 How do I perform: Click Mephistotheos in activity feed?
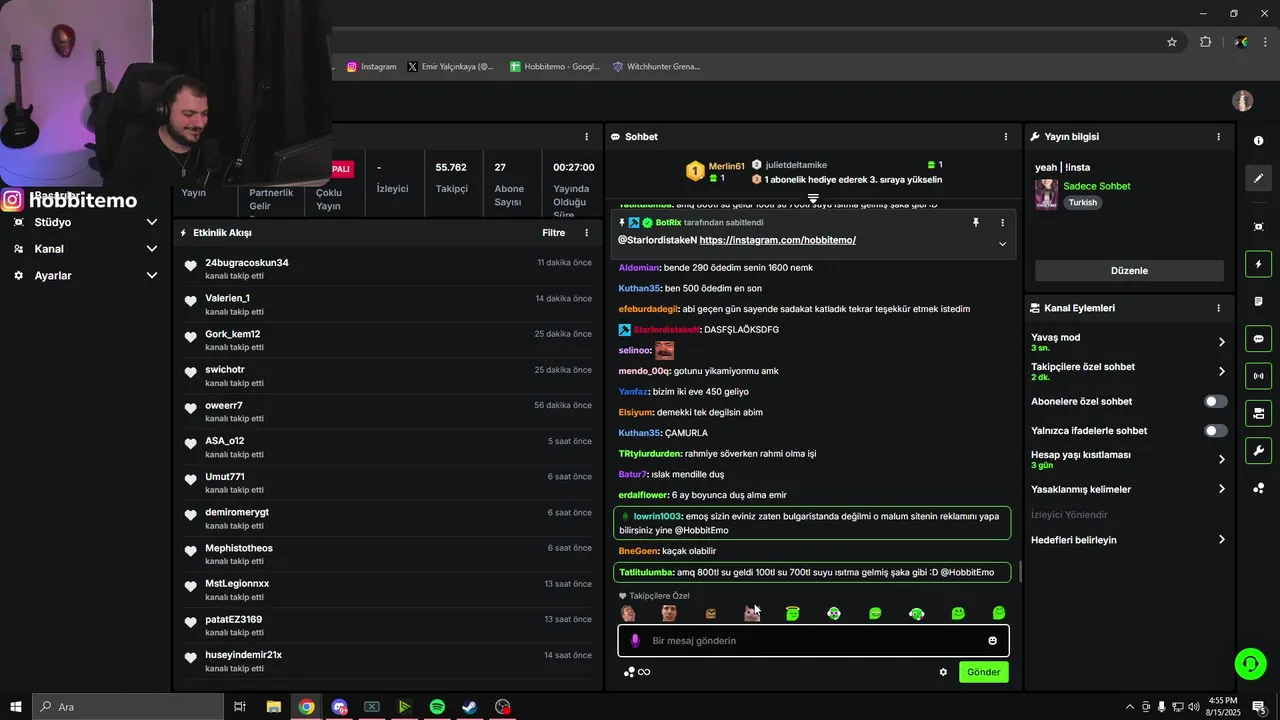(x=239, y=548)
